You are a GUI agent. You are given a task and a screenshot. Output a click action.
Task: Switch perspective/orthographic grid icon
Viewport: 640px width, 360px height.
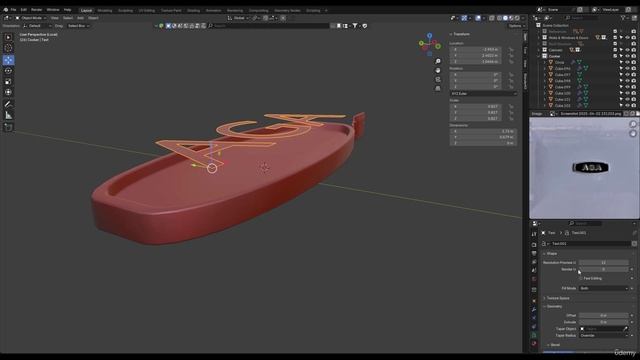point(438,88)
